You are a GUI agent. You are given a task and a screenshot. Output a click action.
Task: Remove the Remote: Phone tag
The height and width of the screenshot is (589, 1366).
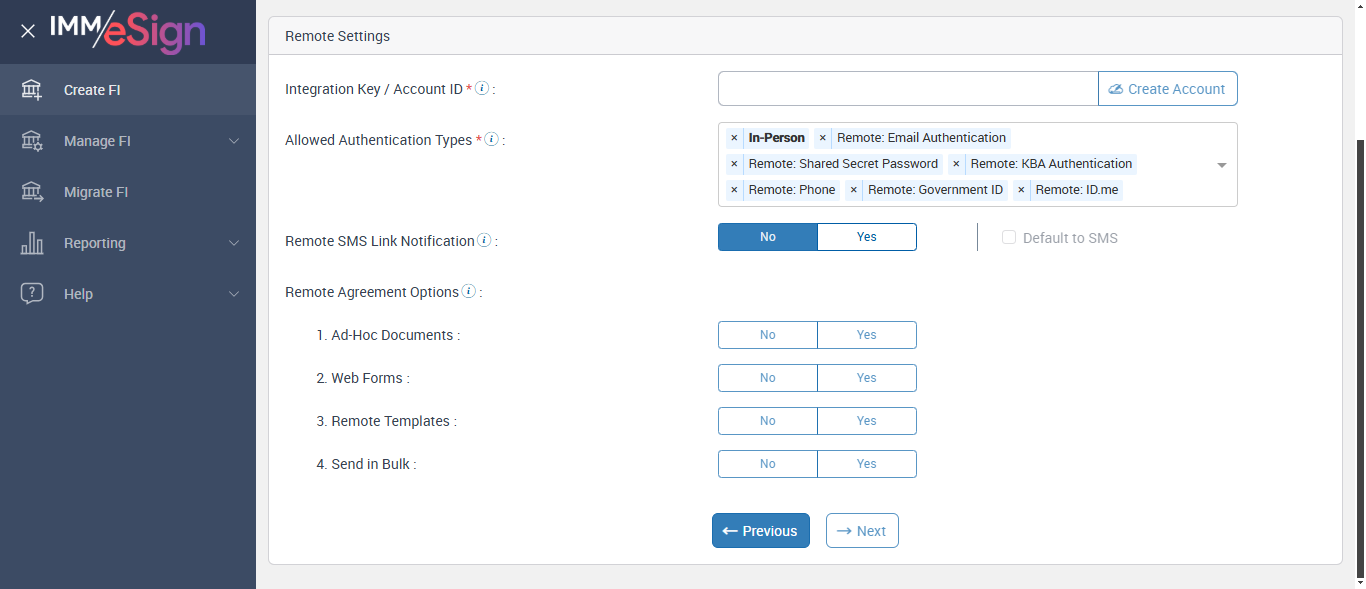(734, 190)
